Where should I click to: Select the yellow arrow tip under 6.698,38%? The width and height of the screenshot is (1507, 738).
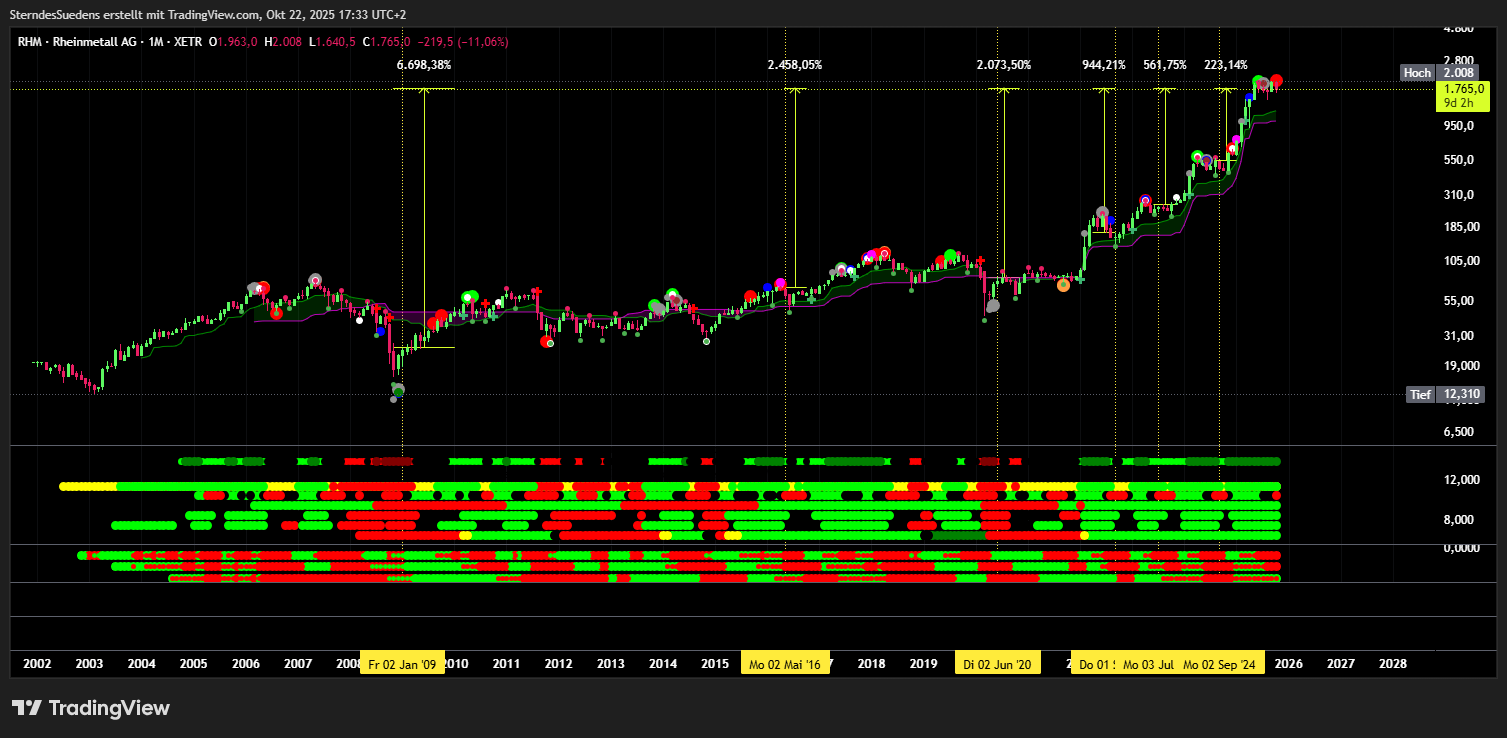click(x=424, y=91)
